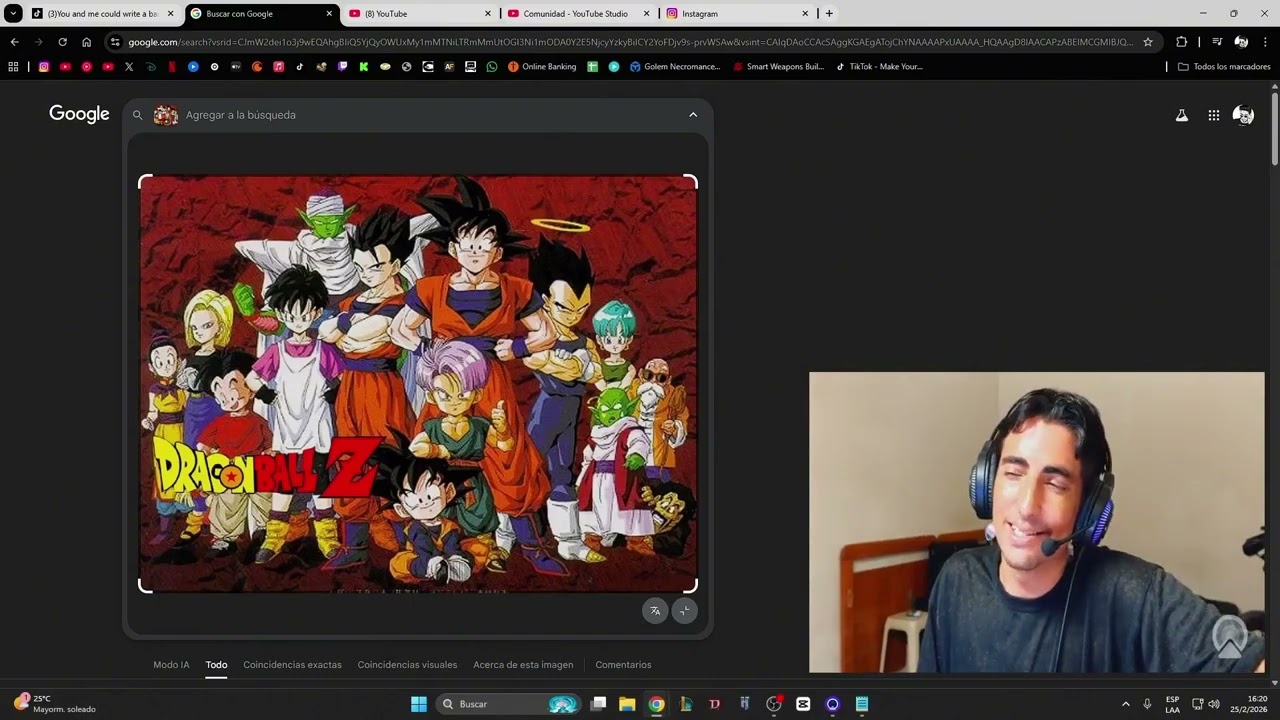
Task: Open the Google account profile avatar
Action: click(1243, 115)
